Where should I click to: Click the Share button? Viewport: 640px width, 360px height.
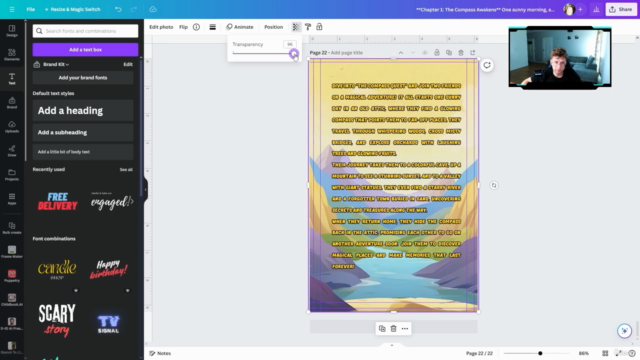620,9
